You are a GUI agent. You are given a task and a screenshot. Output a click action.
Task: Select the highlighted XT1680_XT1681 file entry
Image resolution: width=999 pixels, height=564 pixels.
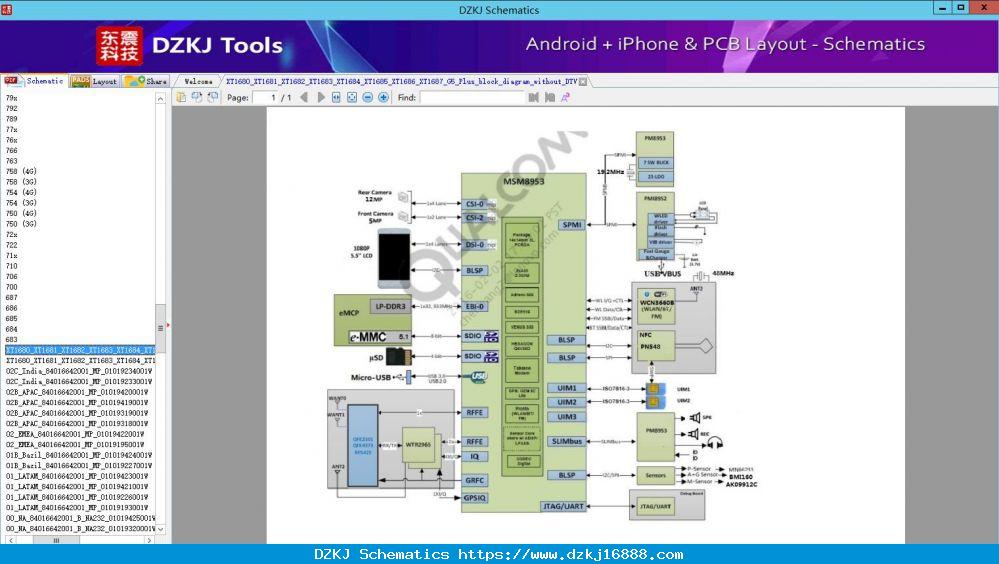click(80, 350)
